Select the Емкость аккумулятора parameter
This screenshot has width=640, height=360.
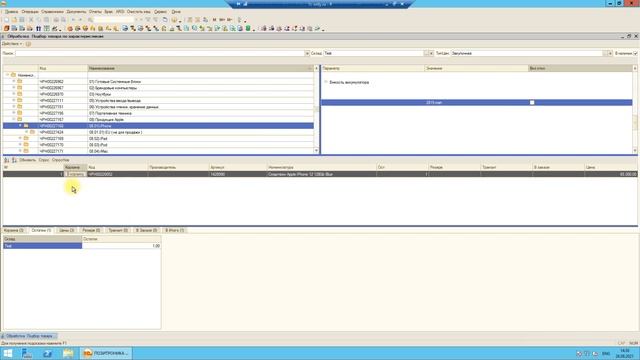(349, 82)
